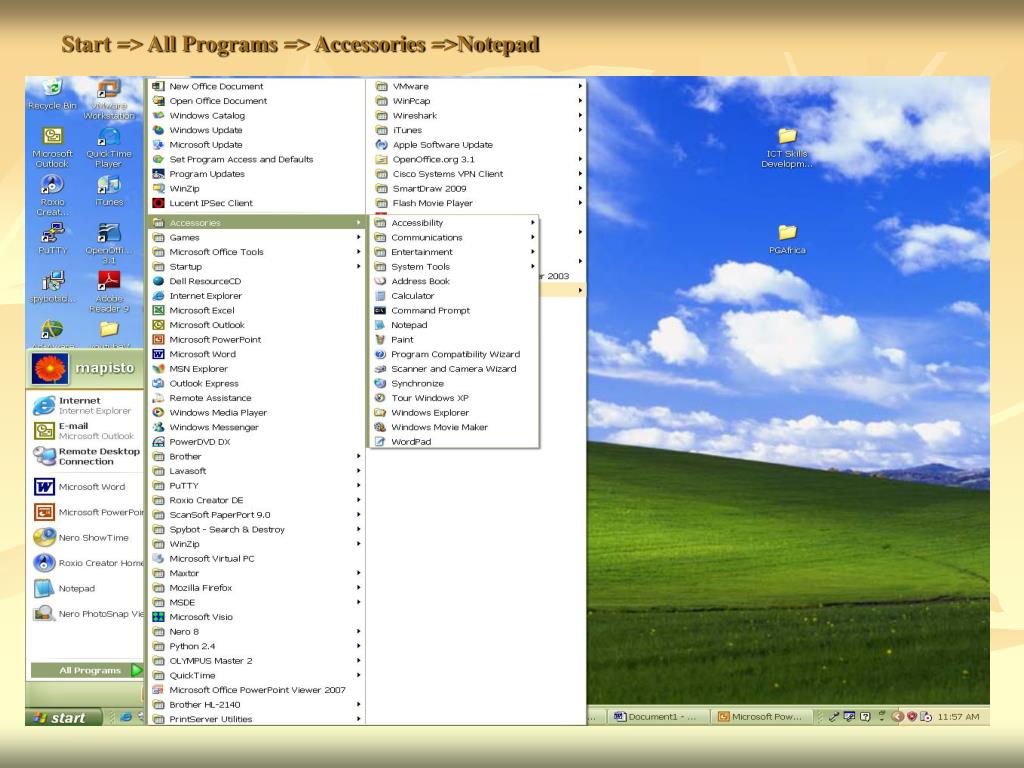The width and height of the screenshot is (1024, 768).
Task: Launch Nero PhotoSnap Viewer from recent programs
Action: (x=88, y=614)
